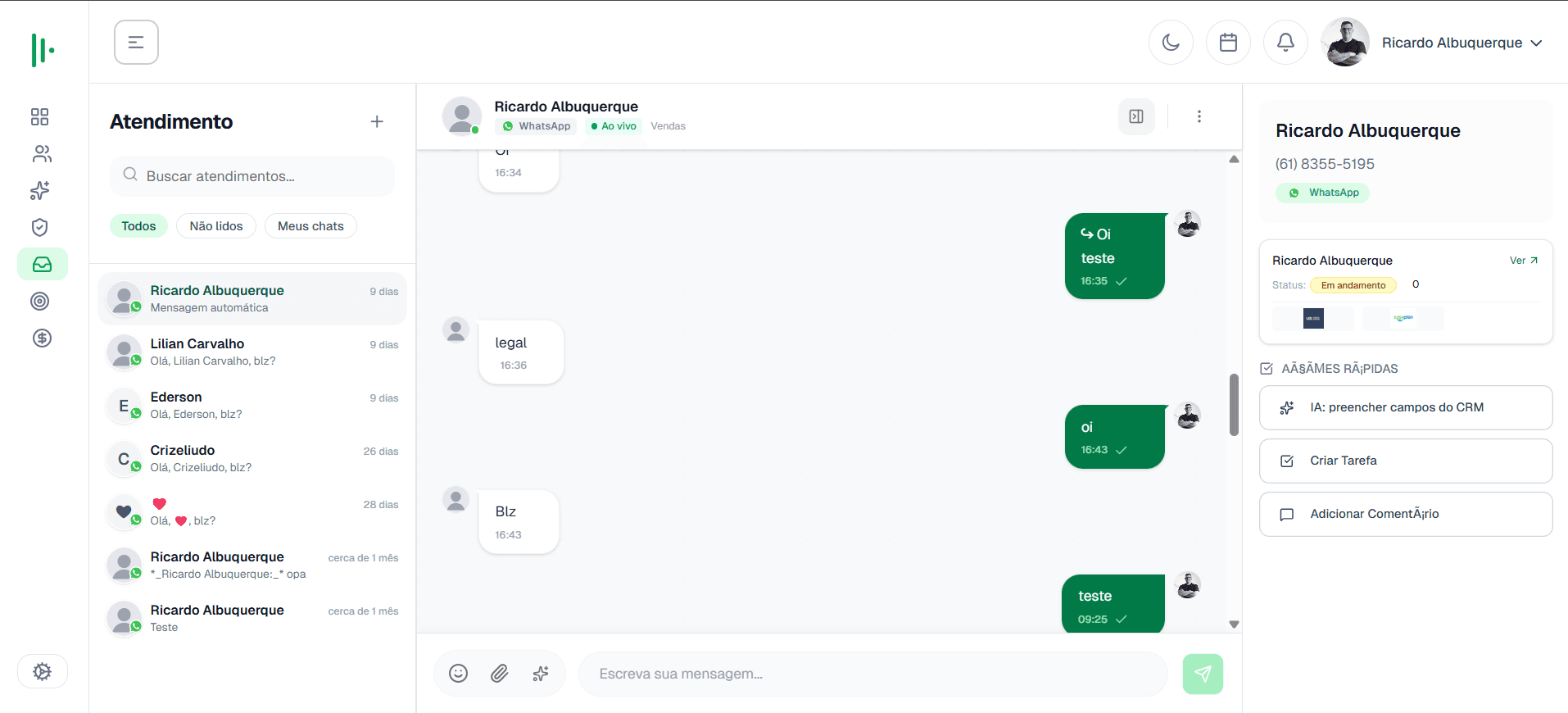Click the Ver link on deal card
The image size is (1568, 713).
1523,261
